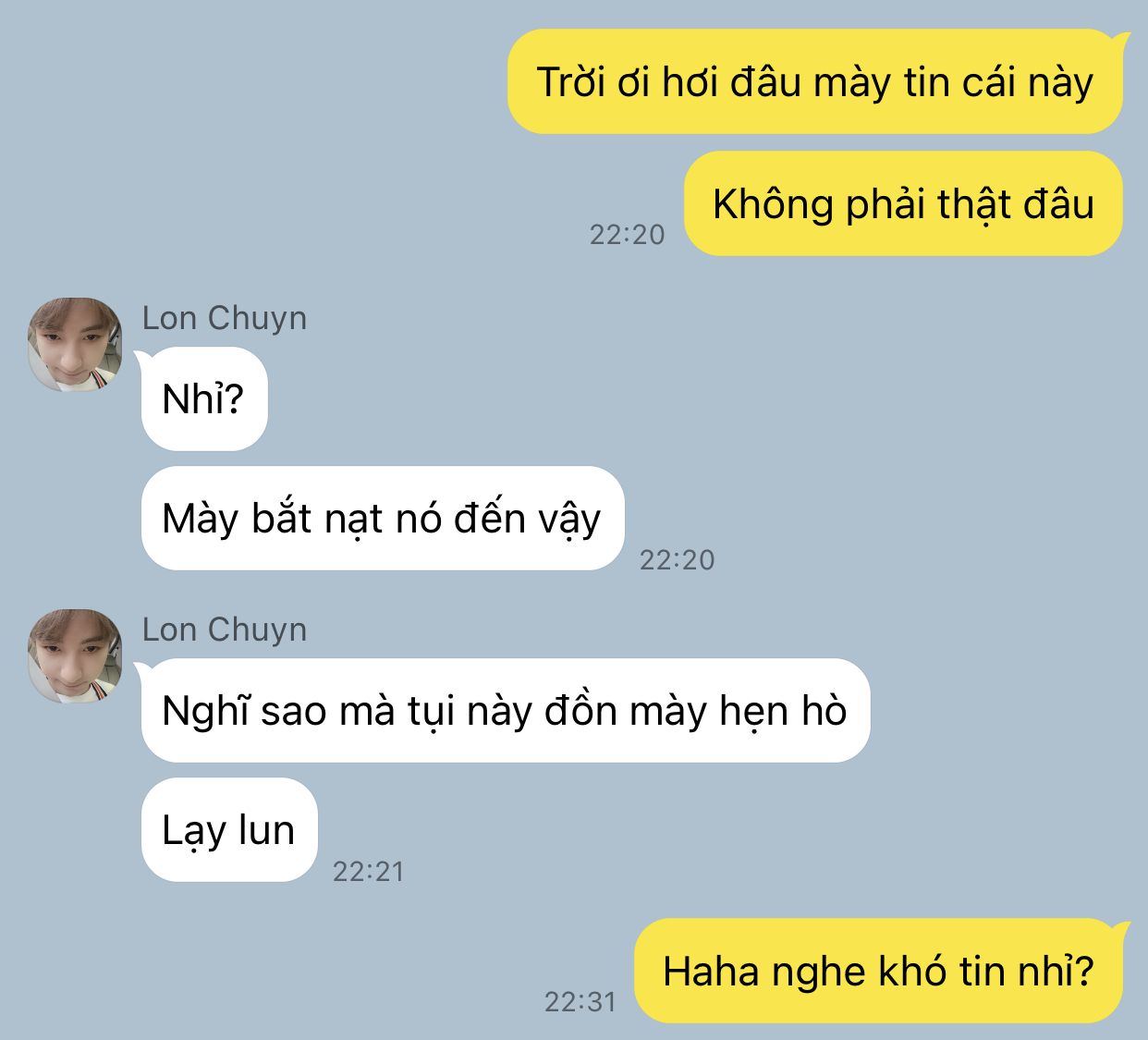
Task: Click the 22:21 timestamp beside "Lạy lun"
Action: click(368, 871)
